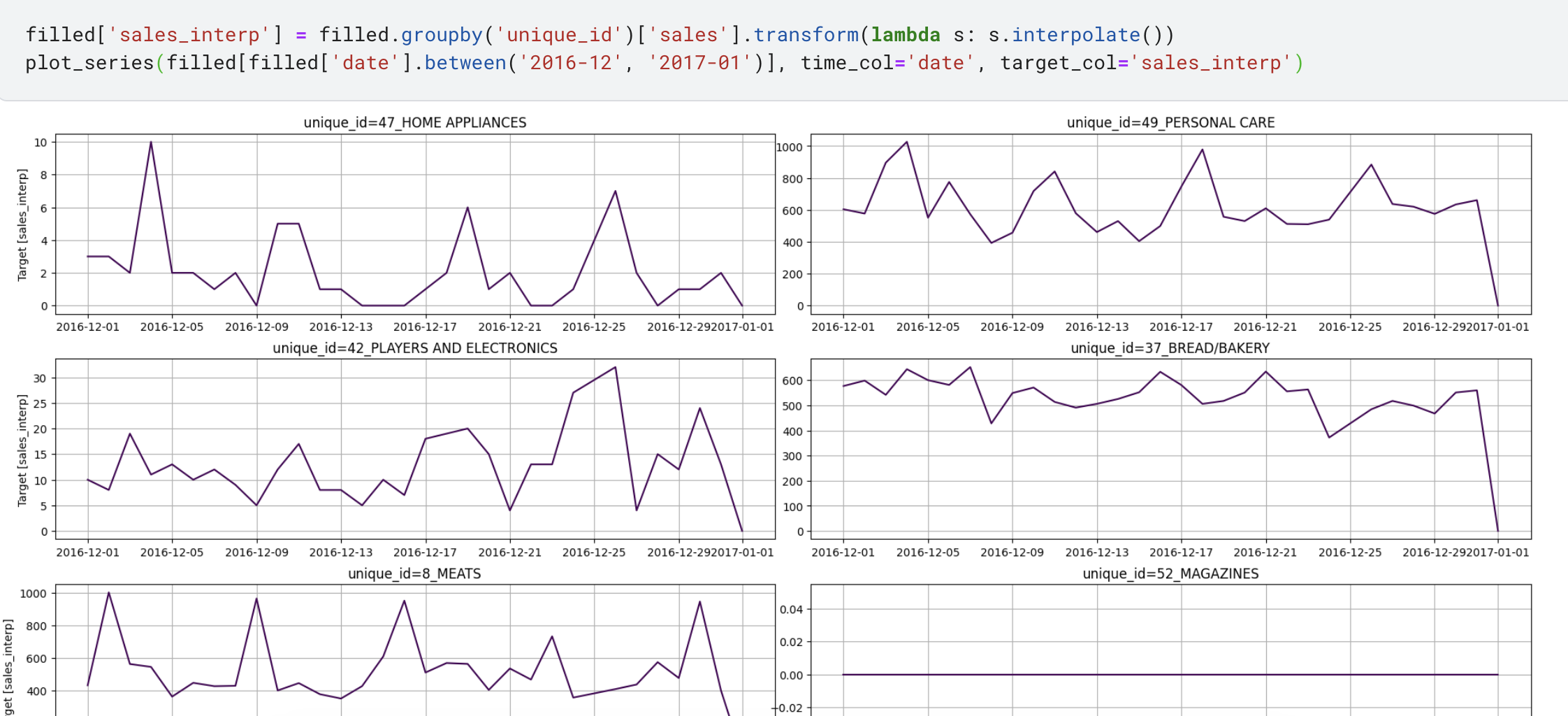Screen dimensions: 1568x716
Task: Click the interpolate call in the code
Action: (x=1075, y=35)
